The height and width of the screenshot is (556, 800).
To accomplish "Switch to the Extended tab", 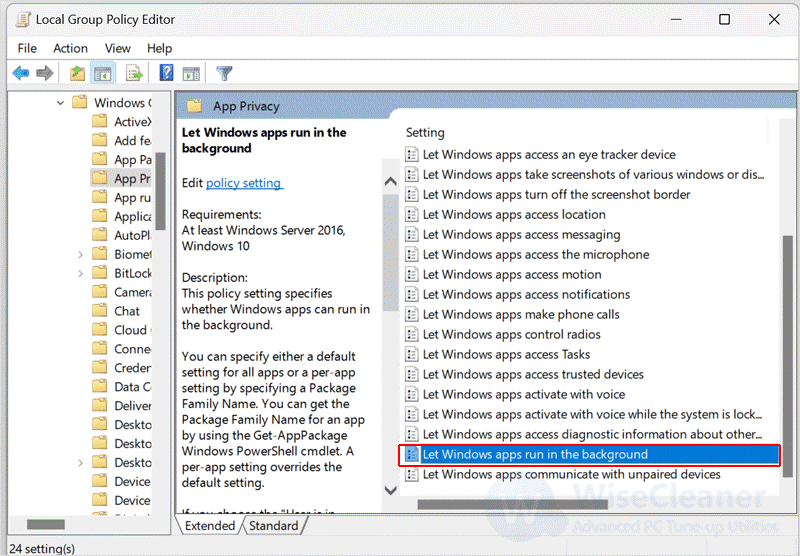I will pos(209,525).
